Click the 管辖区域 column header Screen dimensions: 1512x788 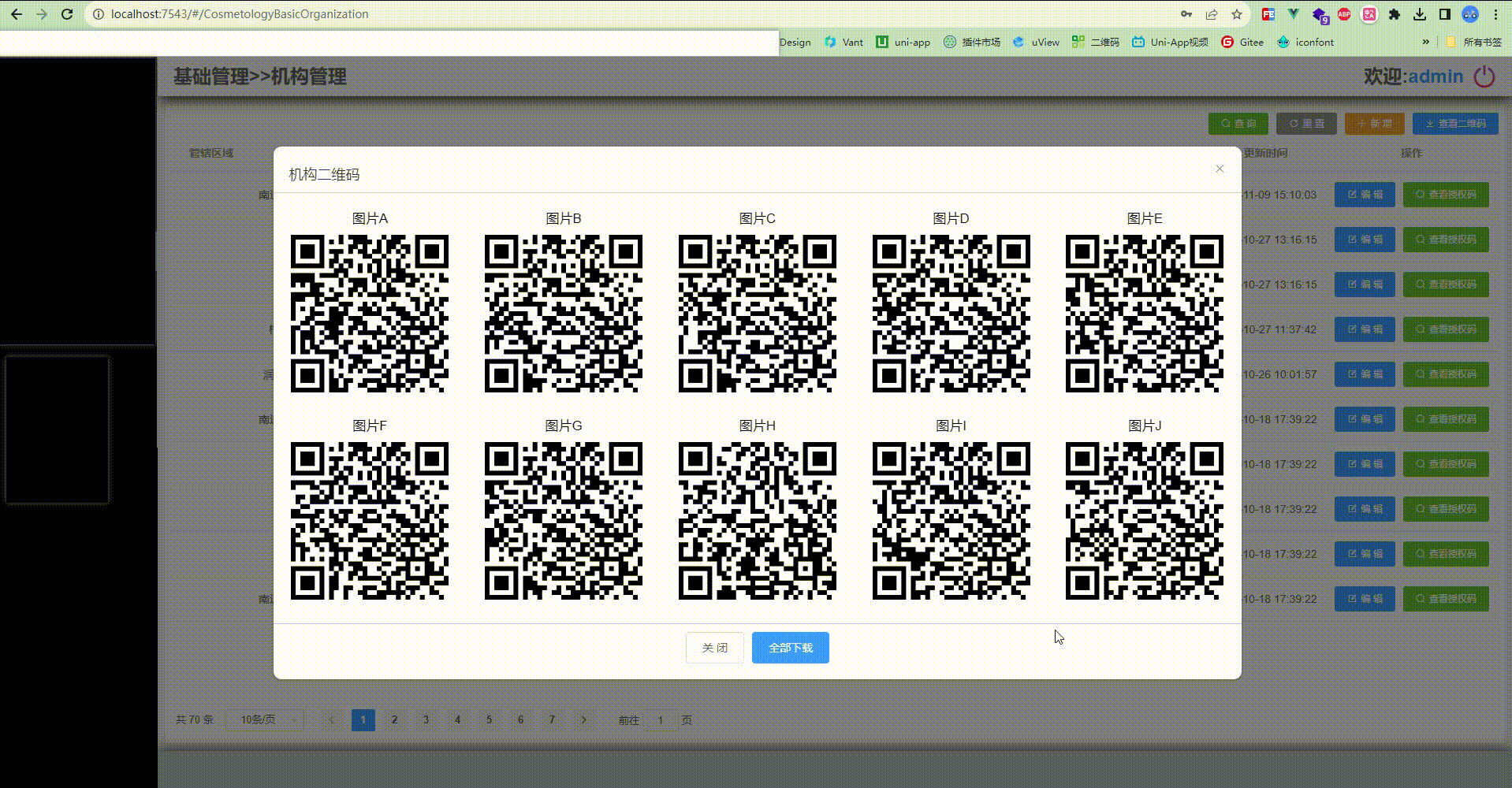click(210, 153)
